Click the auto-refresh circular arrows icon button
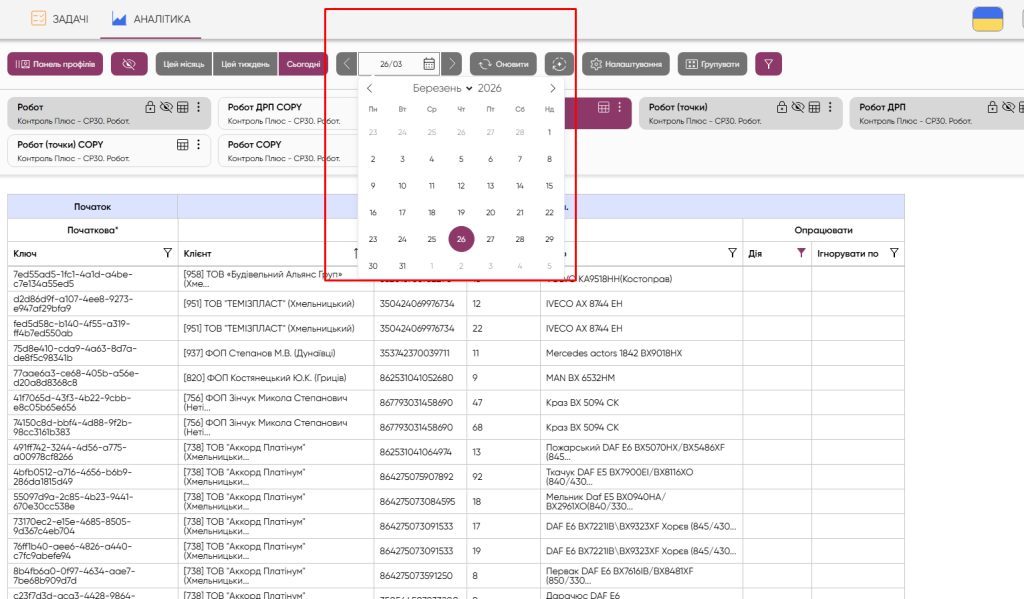 click(559, 64)
